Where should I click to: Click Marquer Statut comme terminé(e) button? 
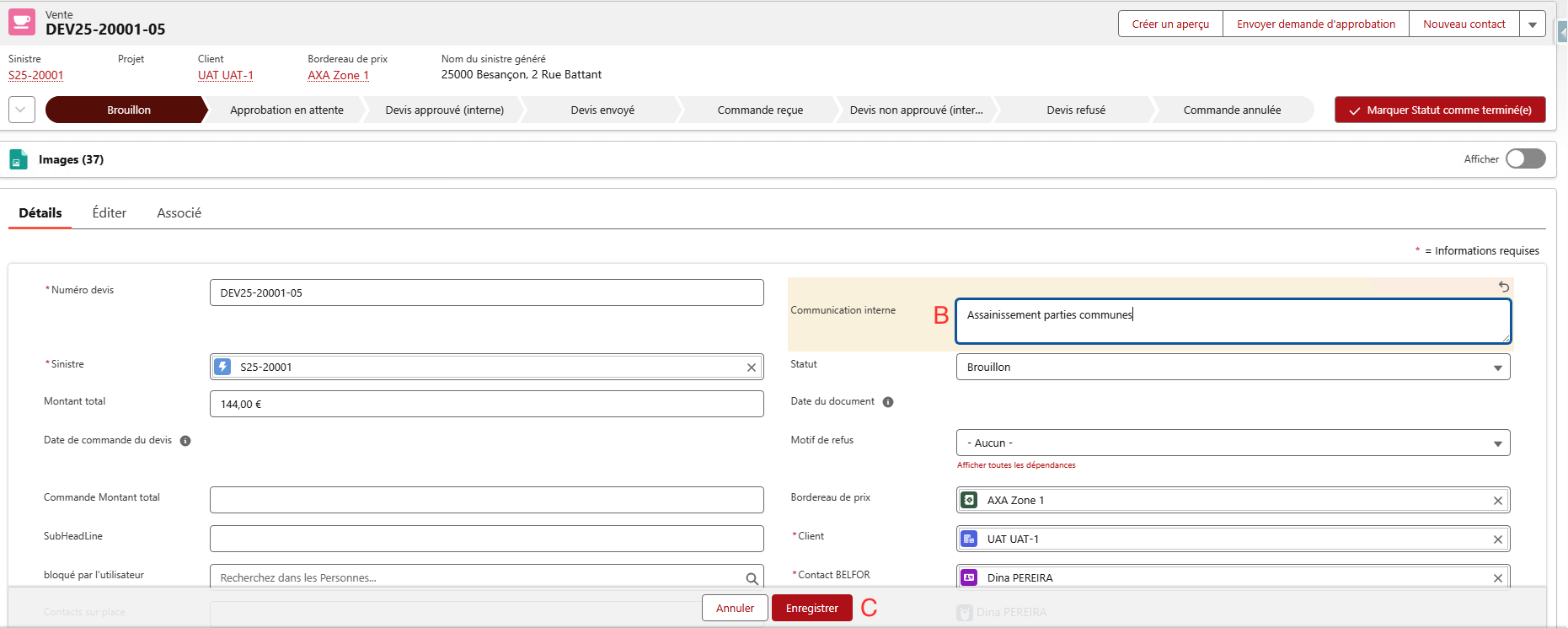click(1440, 110)
